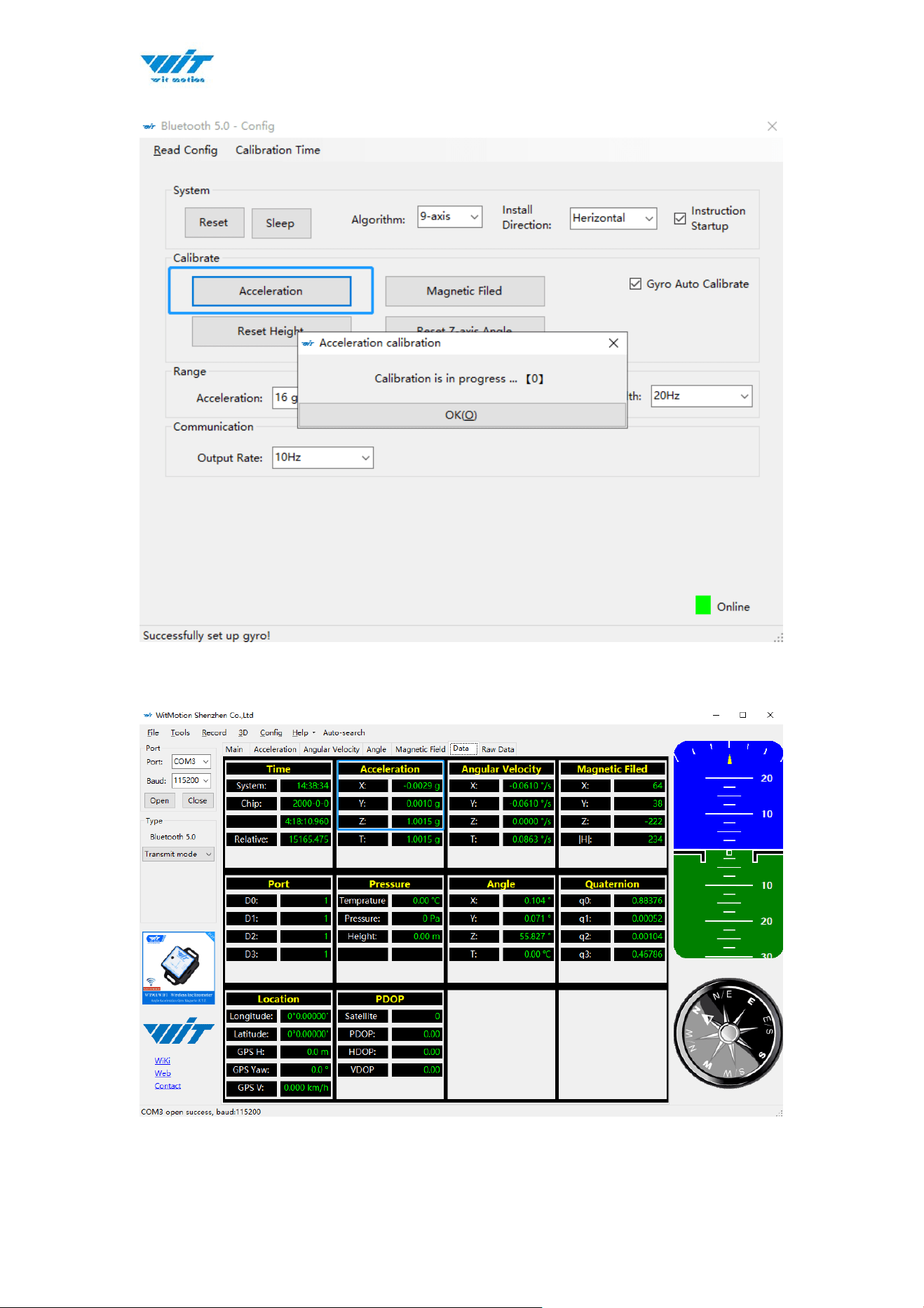Click OK(O) in the calibration dialog
The height and width of the screenshot is (1308, 924).
(461, 415)
